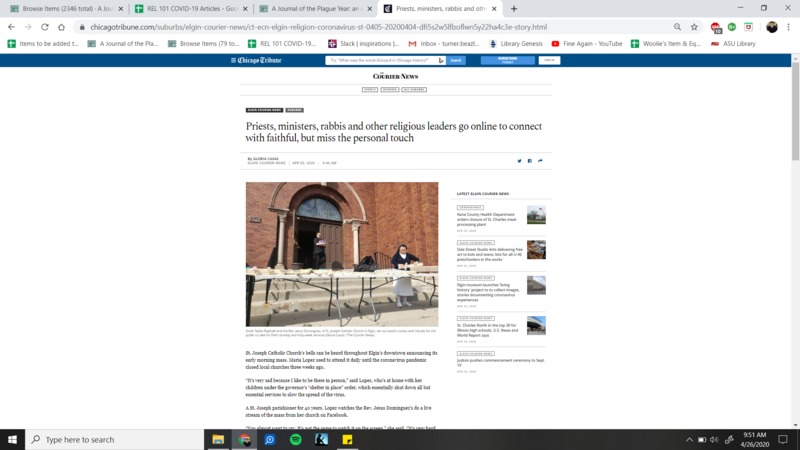Show hidden system tray icons
The width and height of the screenshot is (800, 450).
[689, 439]
